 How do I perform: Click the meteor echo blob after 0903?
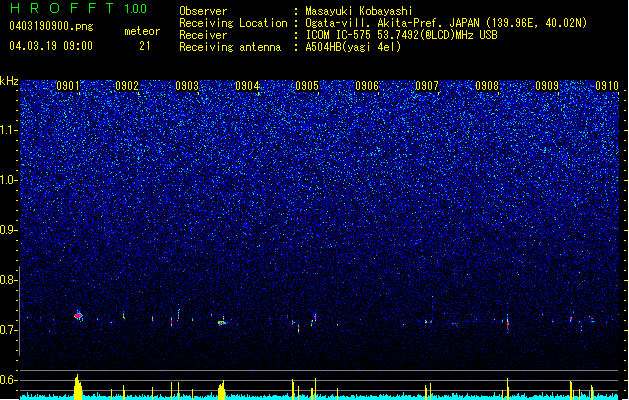click(x=221, y=322)
